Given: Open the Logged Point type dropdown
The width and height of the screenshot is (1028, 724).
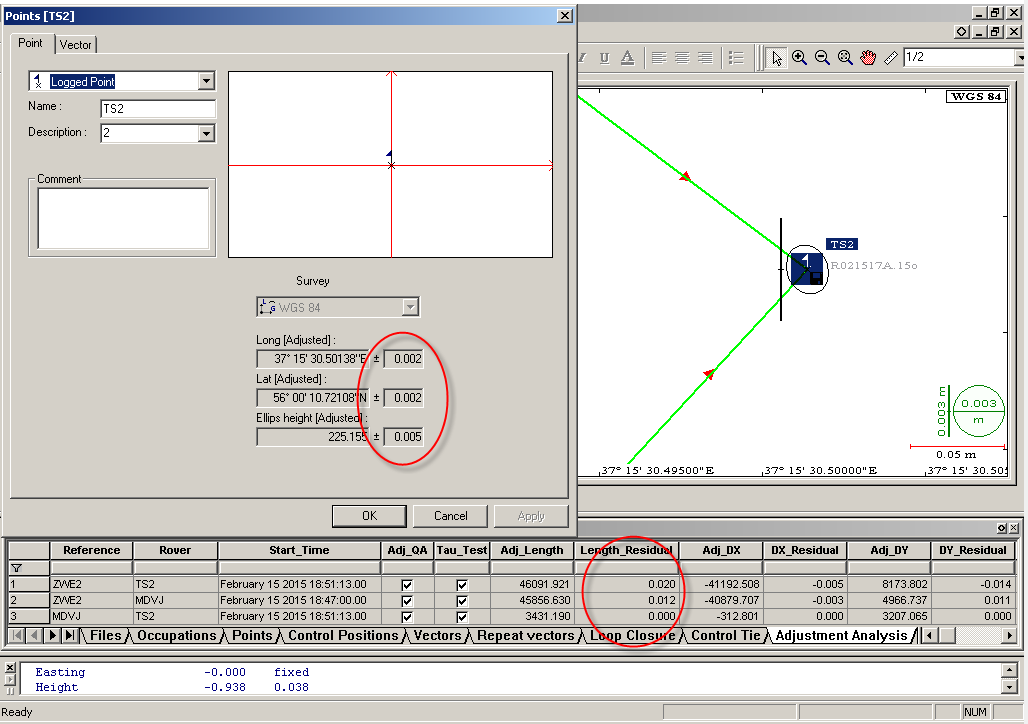Looking at the screenshot, I should coord(207,81).
